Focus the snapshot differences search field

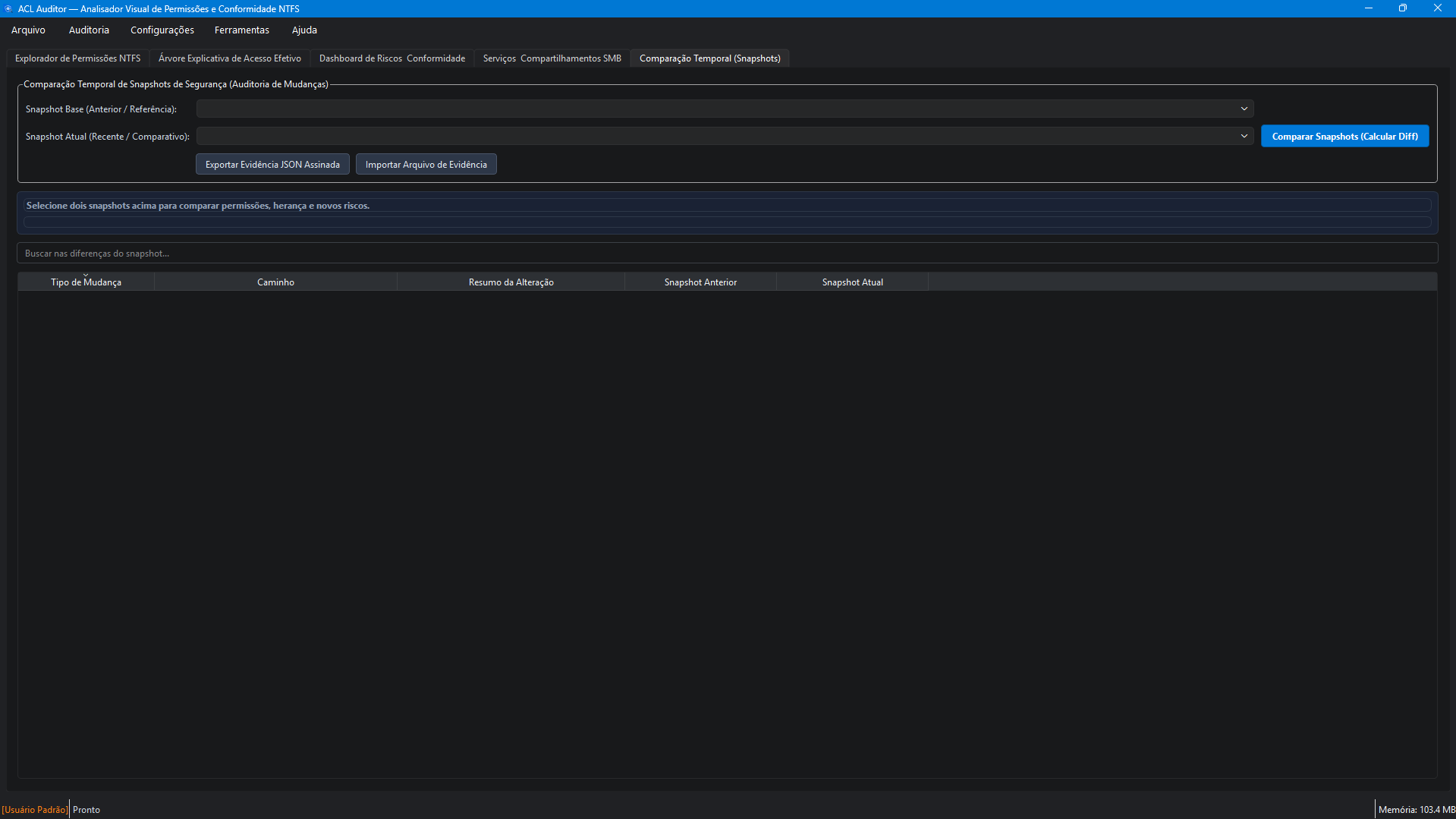pyautogui.click(x=727, y=254)
